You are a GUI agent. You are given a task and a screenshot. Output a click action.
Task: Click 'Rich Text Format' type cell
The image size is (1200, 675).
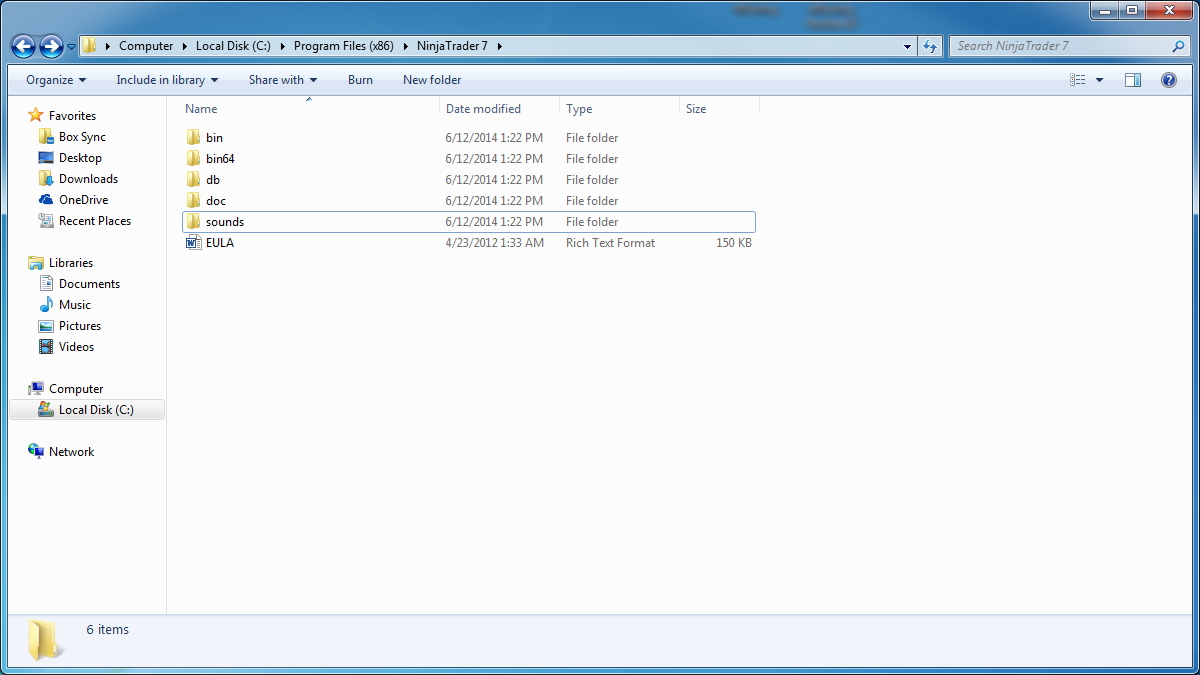(x=610, y=243)
